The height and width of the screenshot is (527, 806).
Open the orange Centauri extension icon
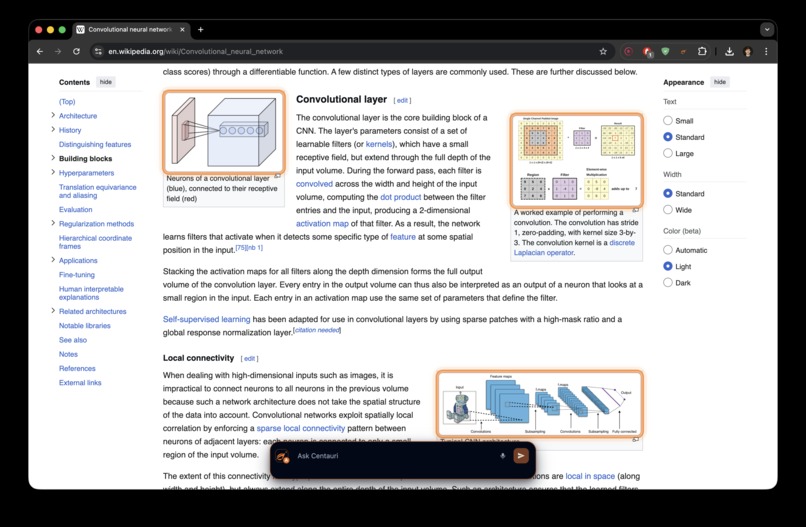pyautogui.click(x=683, y=51)
